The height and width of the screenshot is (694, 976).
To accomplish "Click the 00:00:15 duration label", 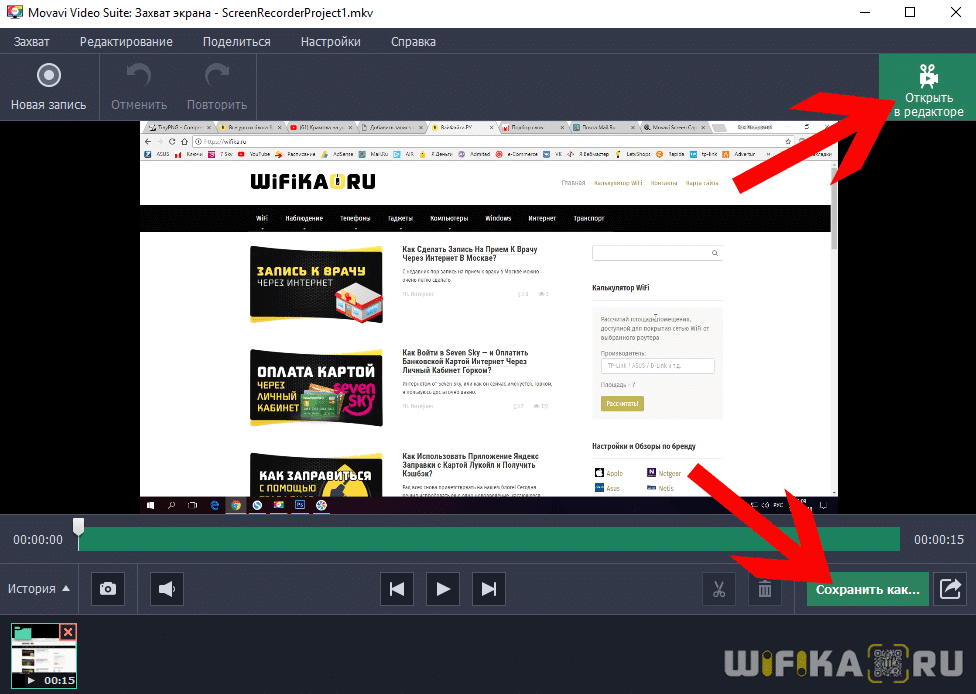I will 939,540.
